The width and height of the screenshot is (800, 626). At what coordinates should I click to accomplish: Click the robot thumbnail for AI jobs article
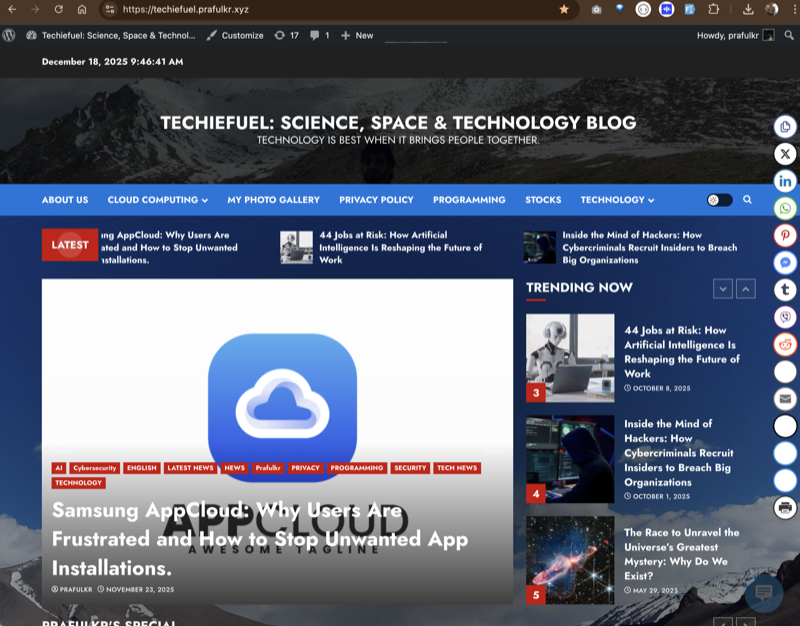pos(570,355)
